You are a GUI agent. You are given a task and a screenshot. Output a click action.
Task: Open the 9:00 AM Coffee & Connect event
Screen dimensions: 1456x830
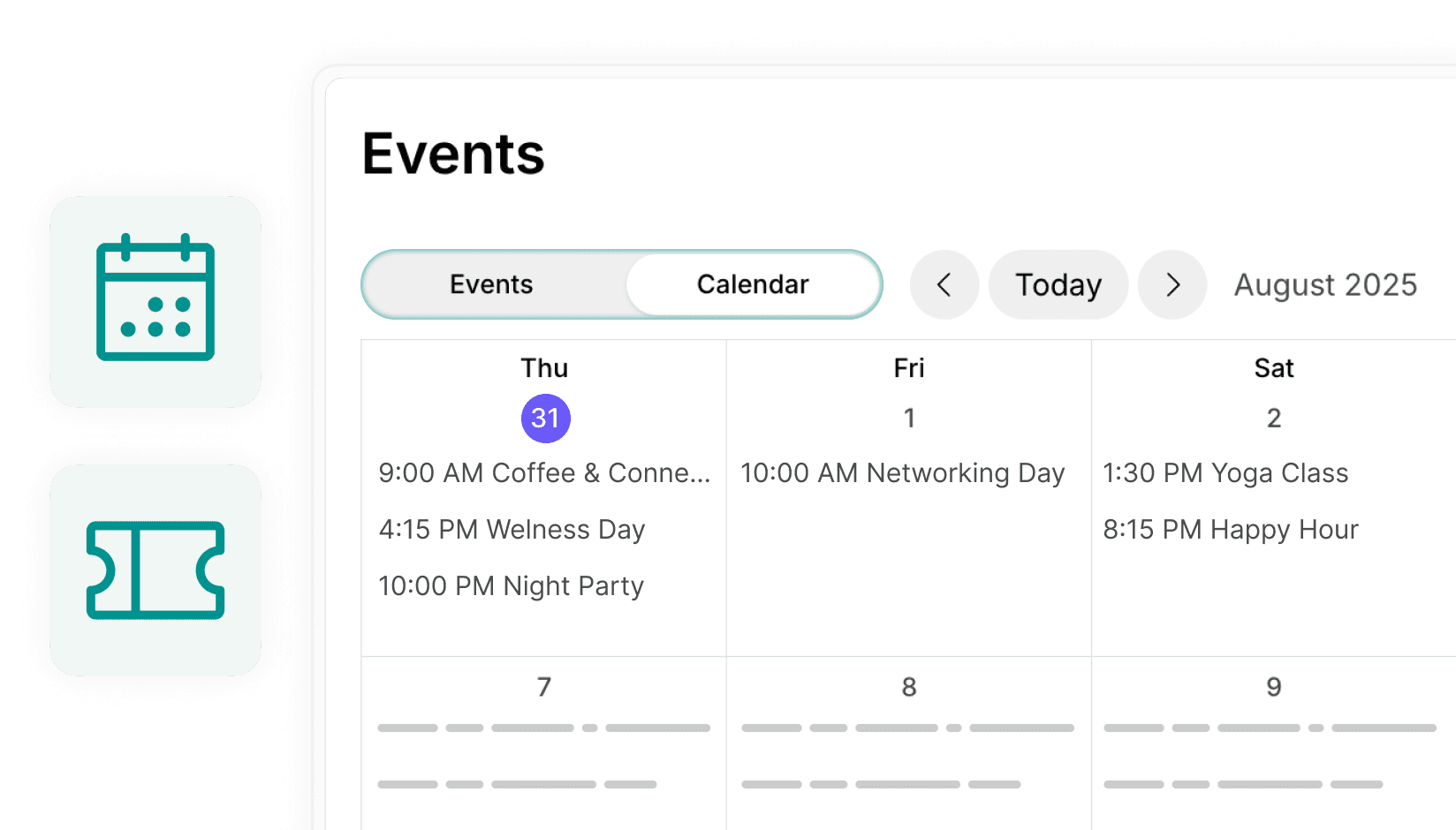[544, 473]
